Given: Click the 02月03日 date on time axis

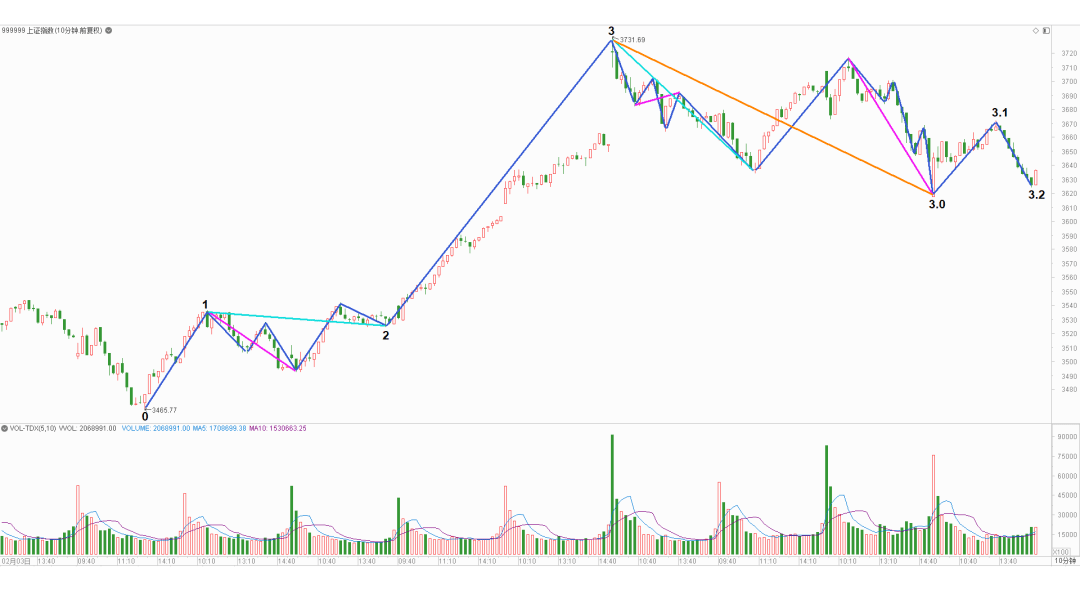Looking at the screenshot, I should pos(14,562).
